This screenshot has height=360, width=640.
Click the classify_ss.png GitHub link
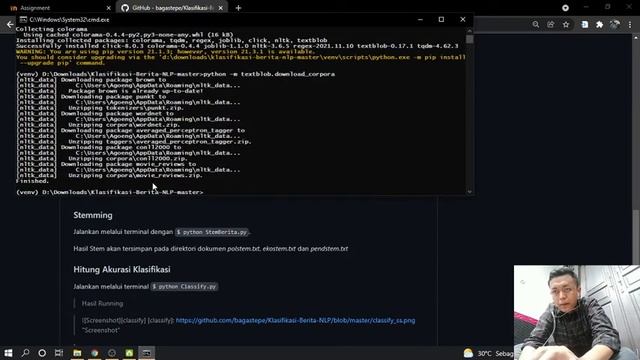click(x=295, y=320)
